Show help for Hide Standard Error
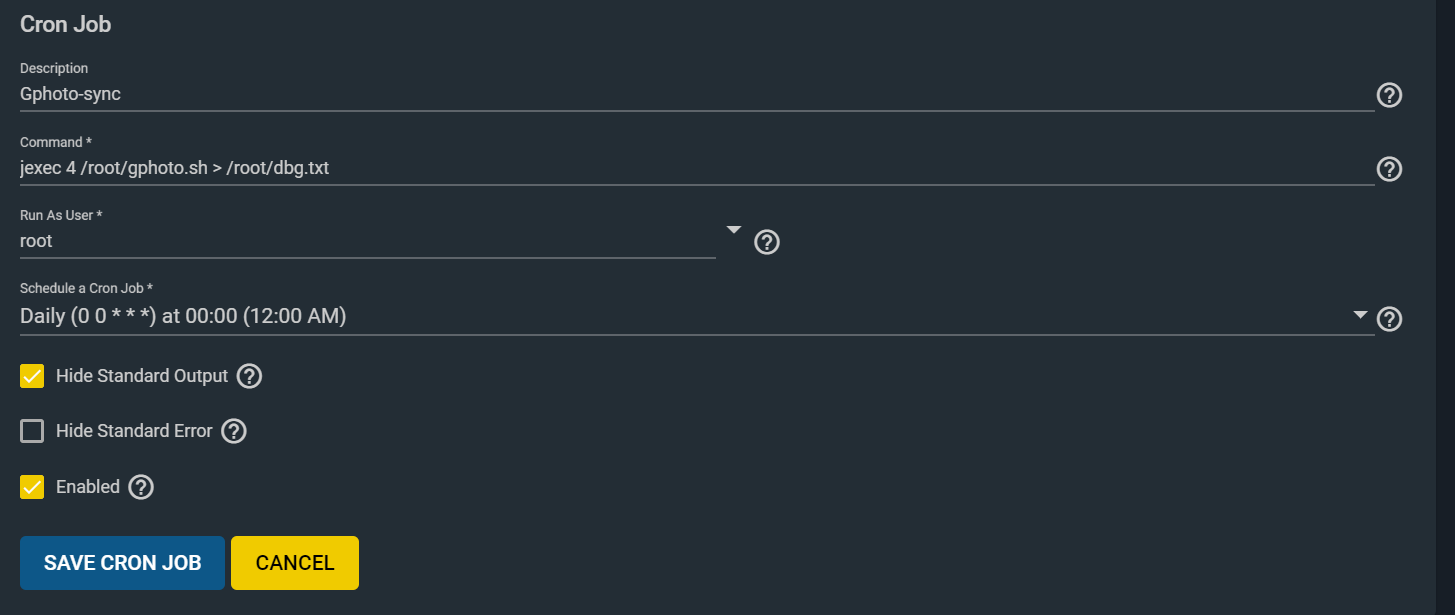 pos(233,431)
